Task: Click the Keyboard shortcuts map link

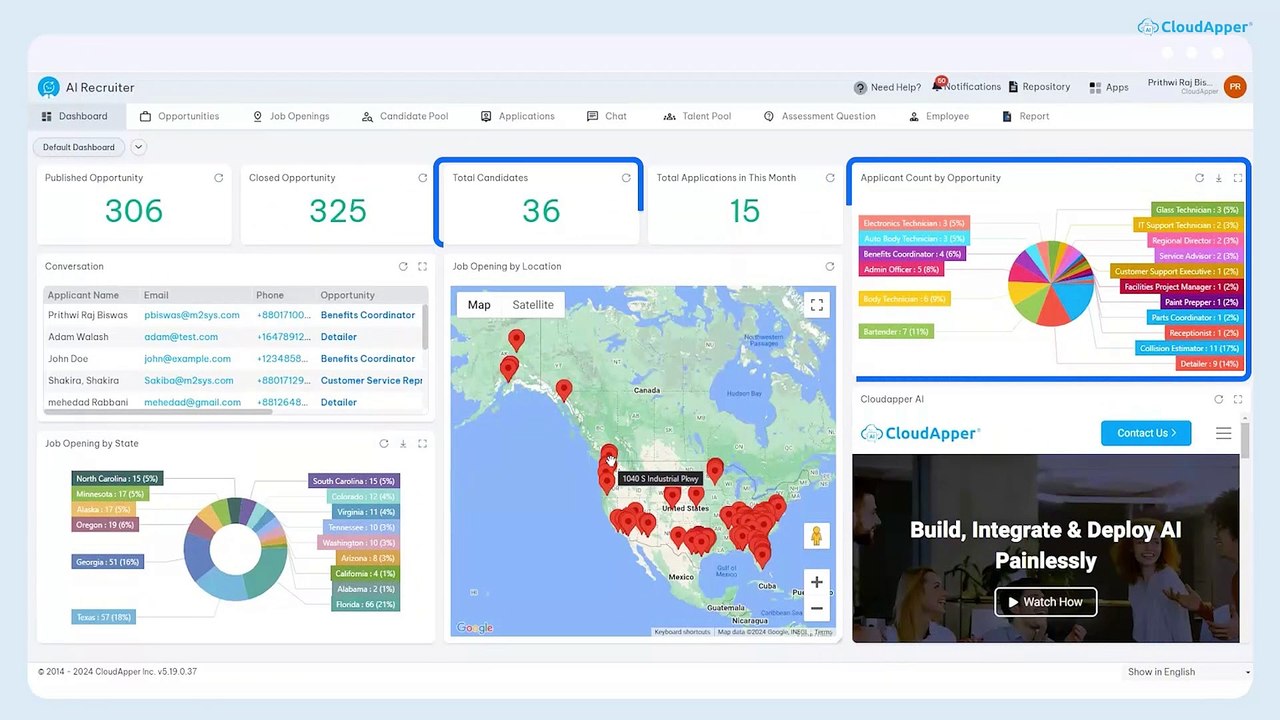Action: [x=682, y=632]
